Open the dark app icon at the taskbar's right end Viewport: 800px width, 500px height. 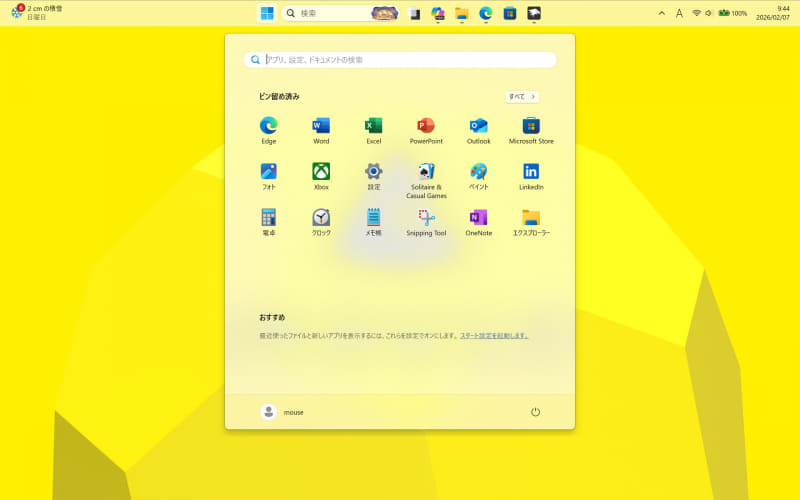534,14
